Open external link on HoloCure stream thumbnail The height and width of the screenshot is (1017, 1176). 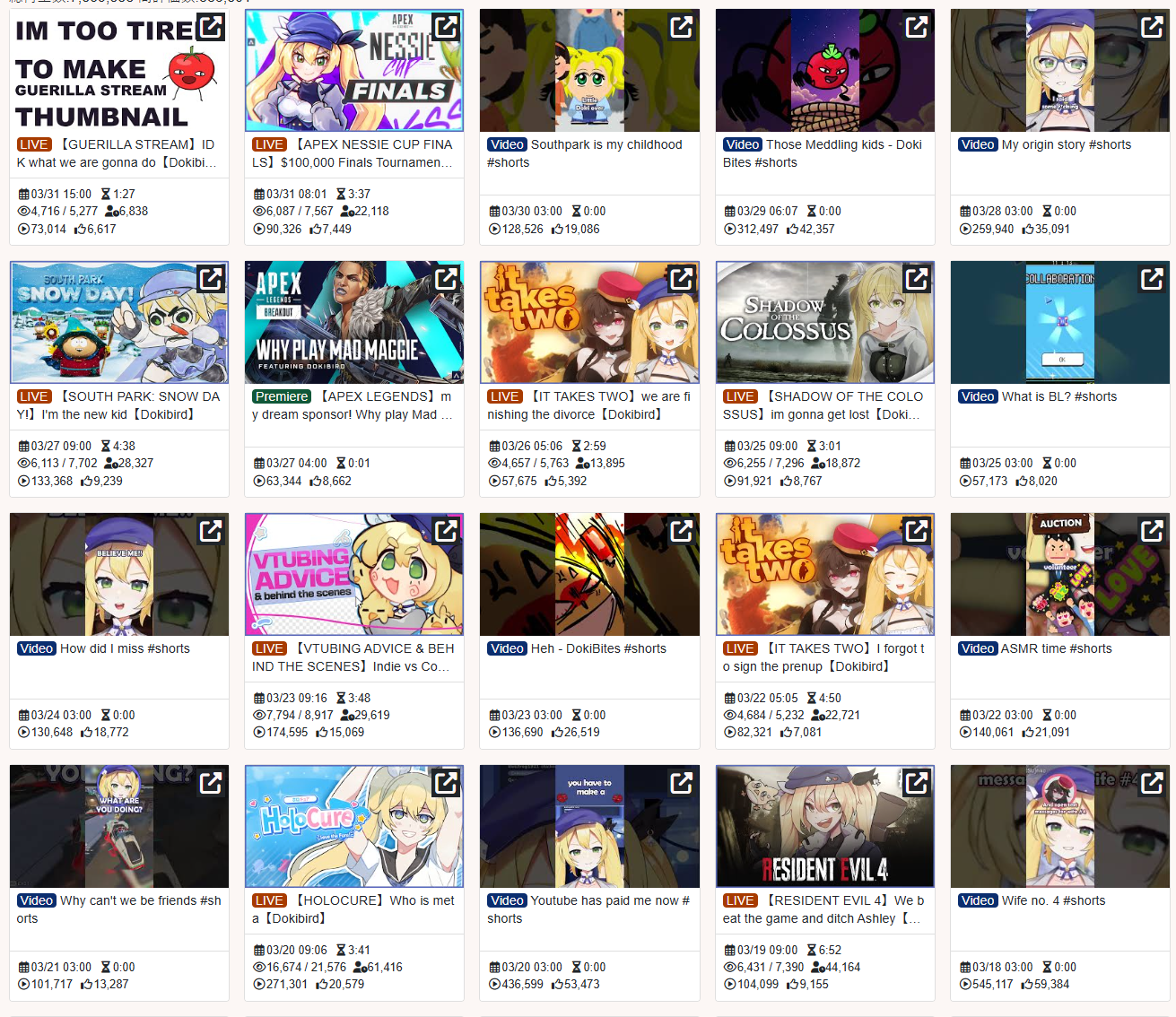point(446,783)
